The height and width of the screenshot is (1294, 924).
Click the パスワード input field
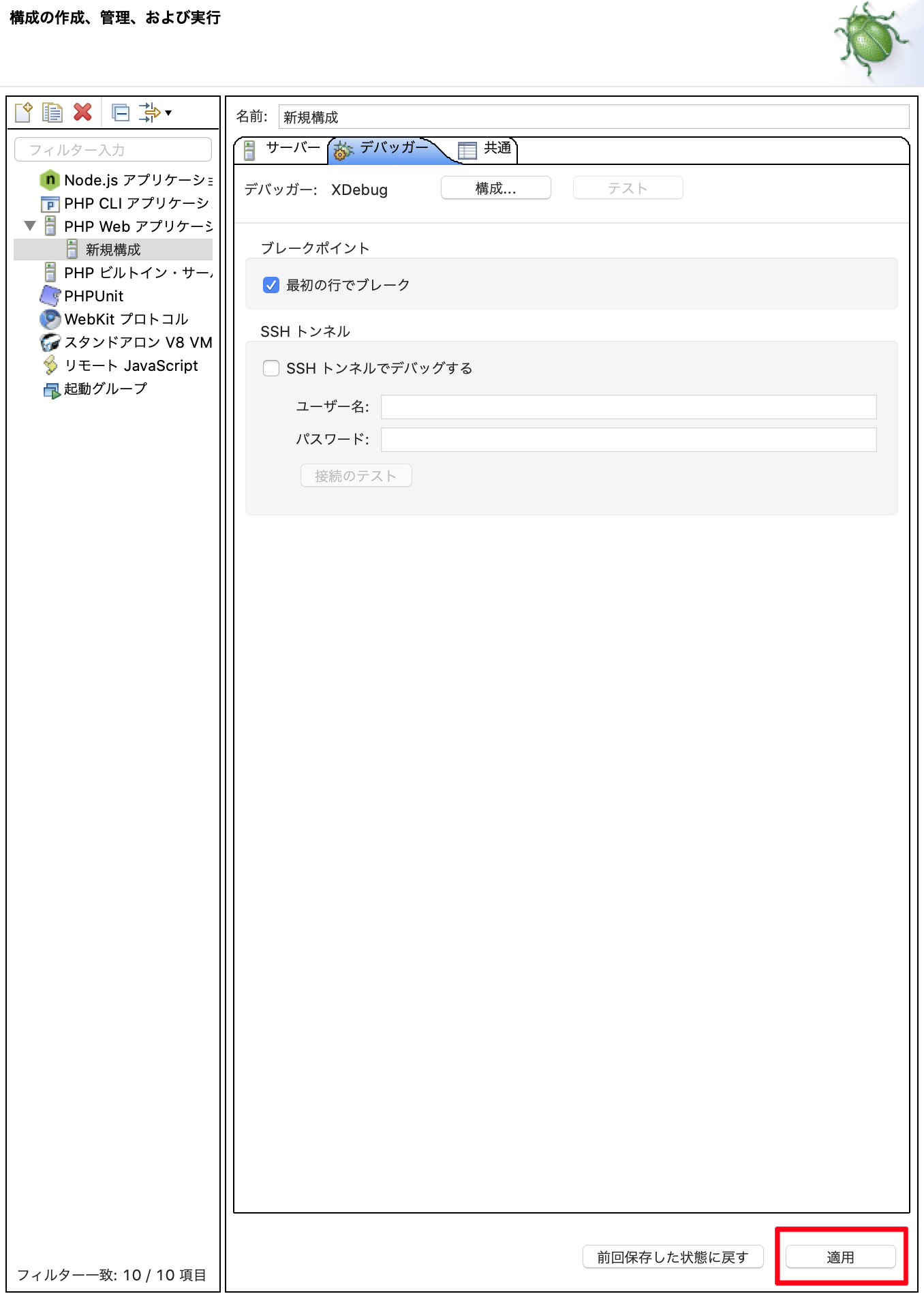628,440
